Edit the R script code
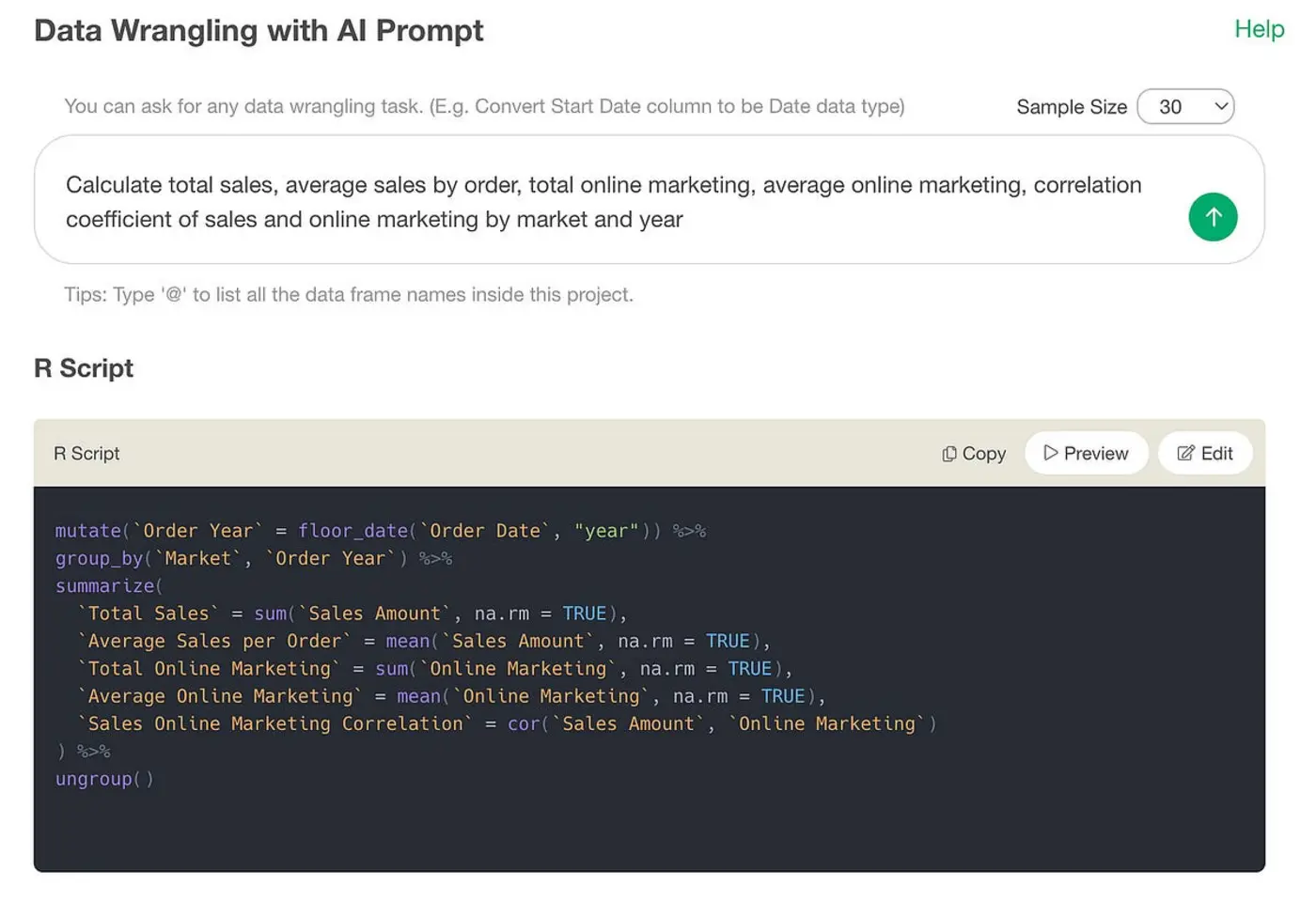1316x901 pixels. coord(1204,453)
